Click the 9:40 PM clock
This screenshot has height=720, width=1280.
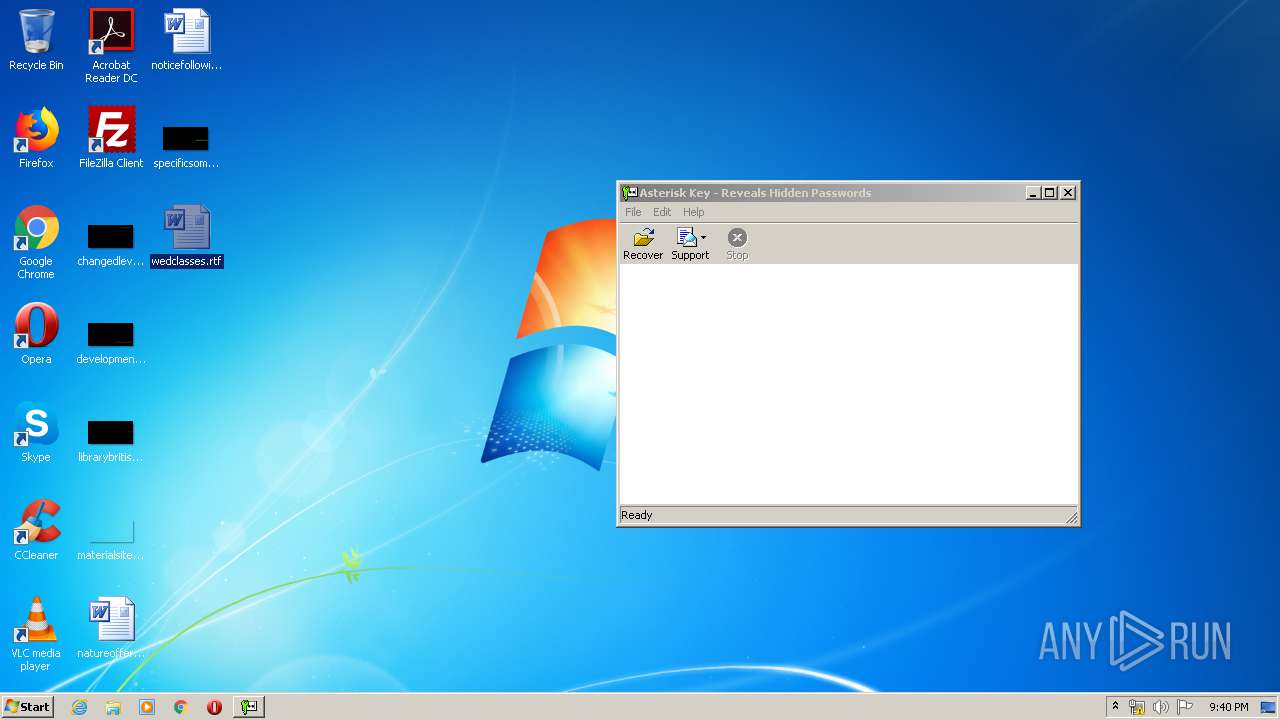coord(1228,707)
